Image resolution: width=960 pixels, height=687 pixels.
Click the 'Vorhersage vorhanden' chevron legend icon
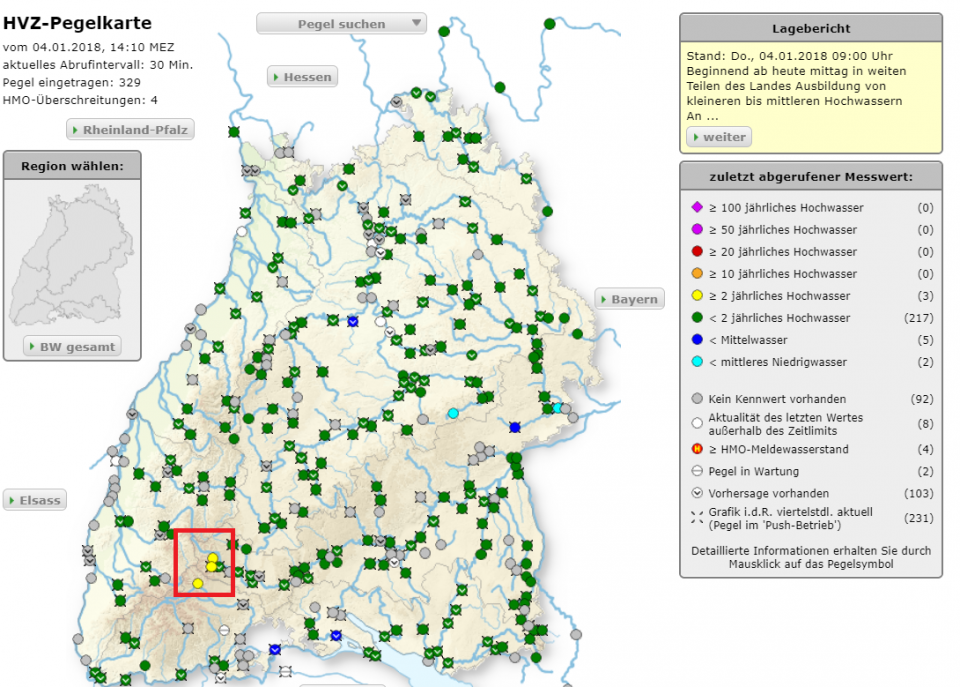coord(697,494)
